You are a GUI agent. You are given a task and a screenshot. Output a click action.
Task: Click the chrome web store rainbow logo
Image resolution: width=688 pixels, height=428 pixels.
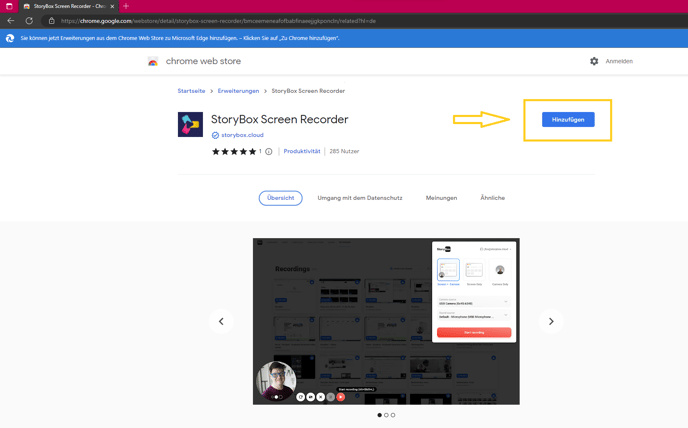pos(153,61)
